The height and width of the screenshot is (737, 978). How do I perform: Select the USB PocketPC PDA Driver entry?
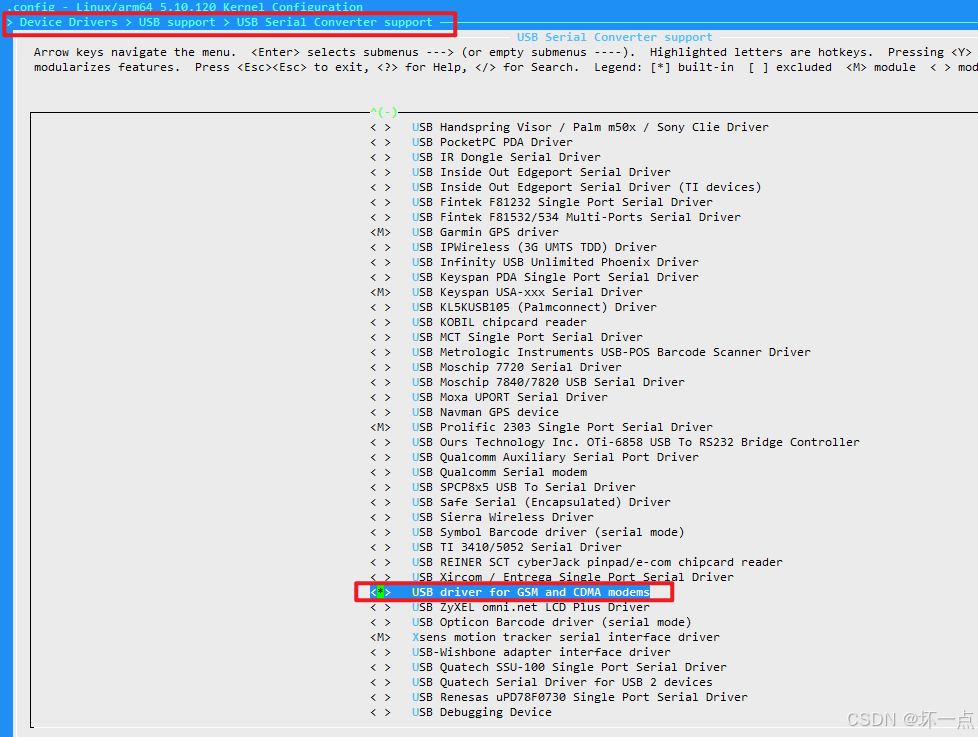pyautogui.click(x=491, y=142)
